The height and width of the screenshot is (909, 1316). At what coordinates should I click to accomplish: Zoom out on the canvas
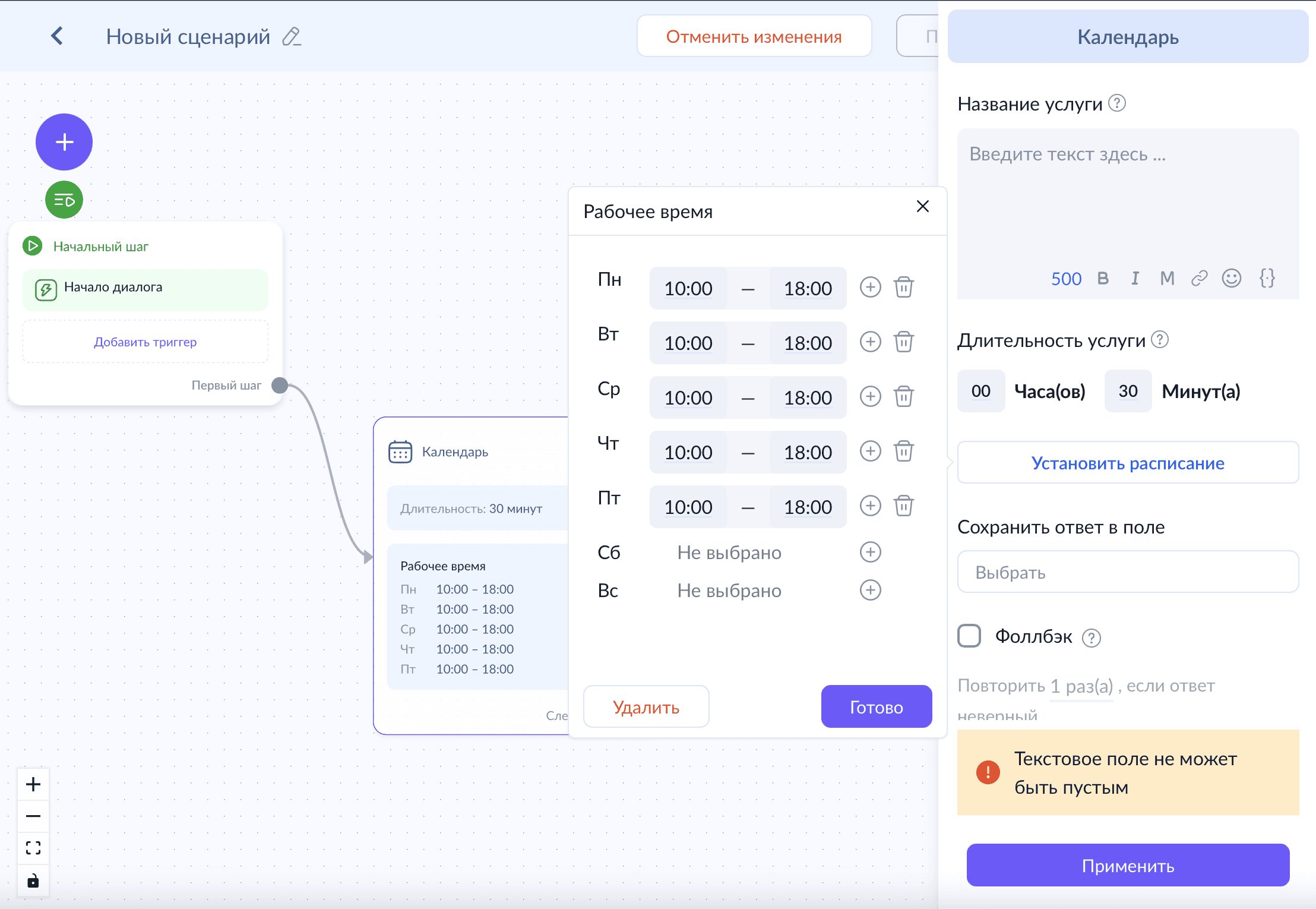point(33,816)
